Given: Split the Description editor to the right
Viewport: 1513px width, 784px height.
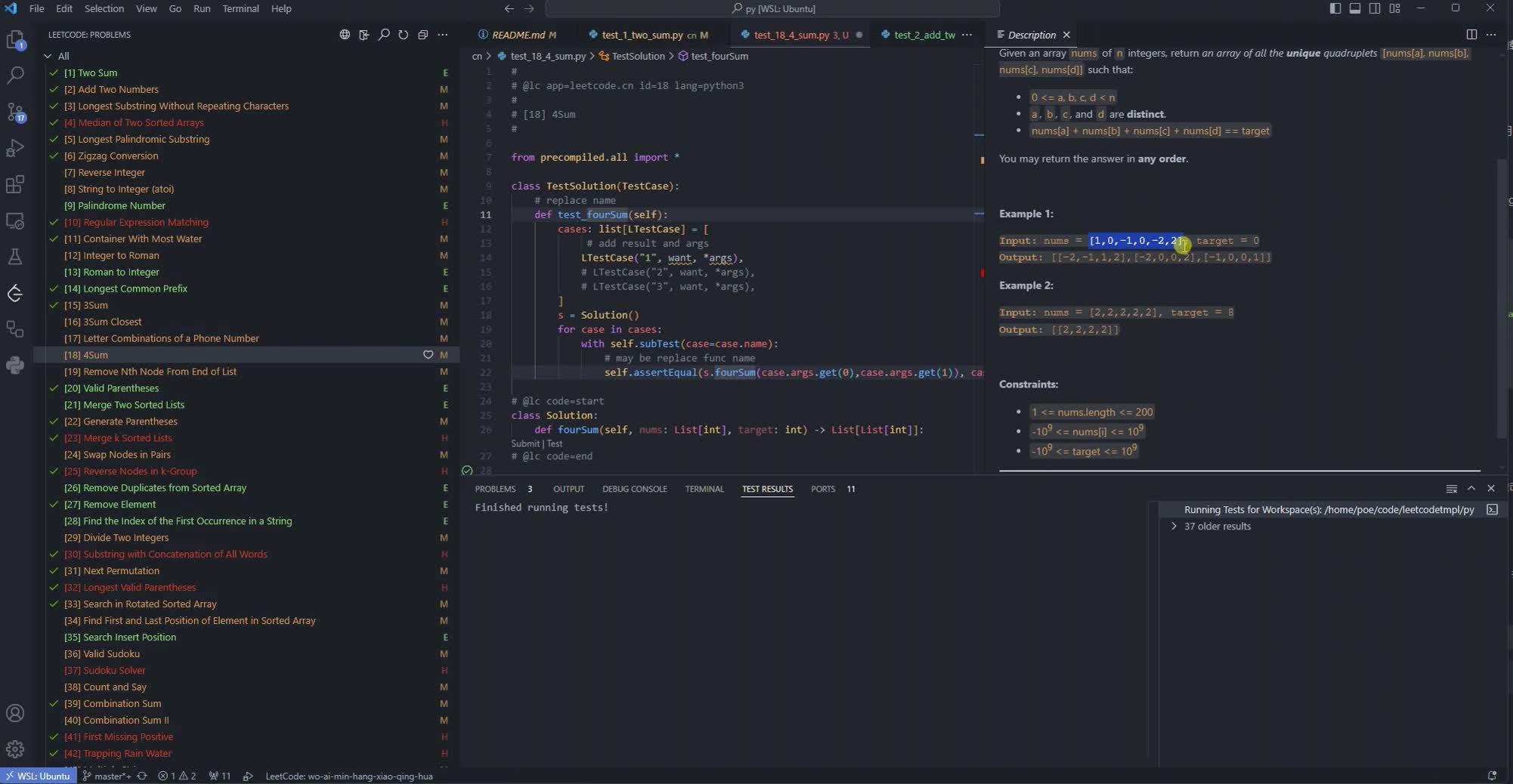Looking at the screenshot, I should pyautogui.click(x=1471, y=35).
